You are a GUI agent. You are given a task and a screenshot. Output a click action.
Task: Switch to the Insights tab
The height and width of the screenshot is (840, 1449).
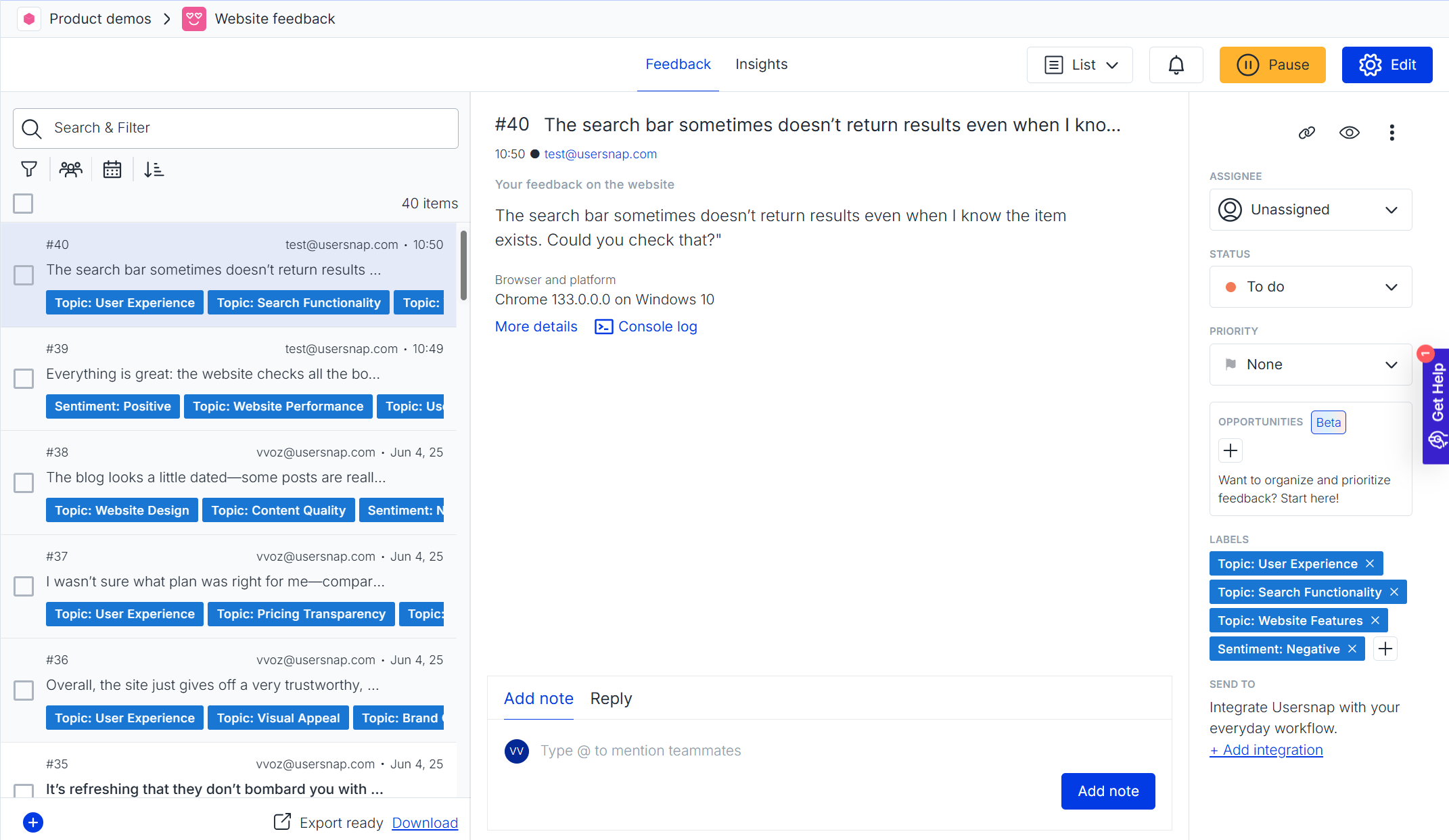click(761, 64)
